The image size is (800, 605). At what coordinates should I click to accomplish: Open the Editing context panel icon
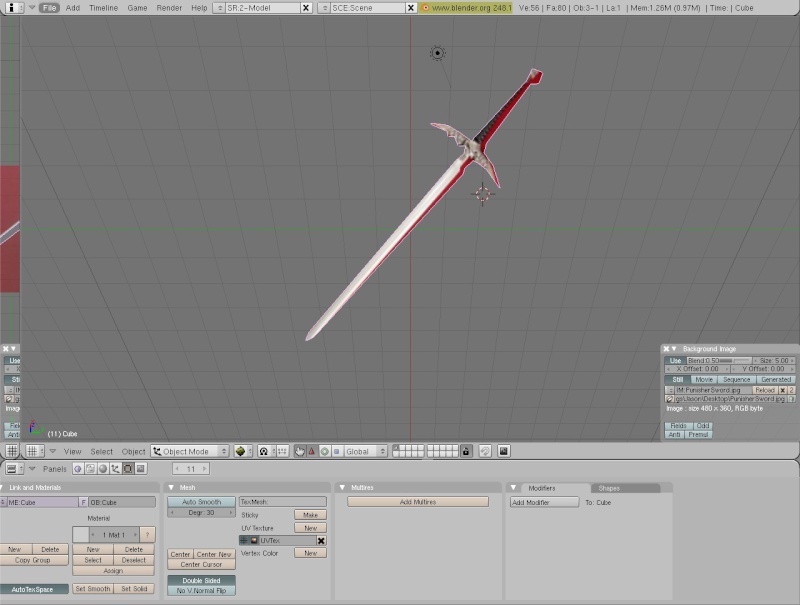128,469
